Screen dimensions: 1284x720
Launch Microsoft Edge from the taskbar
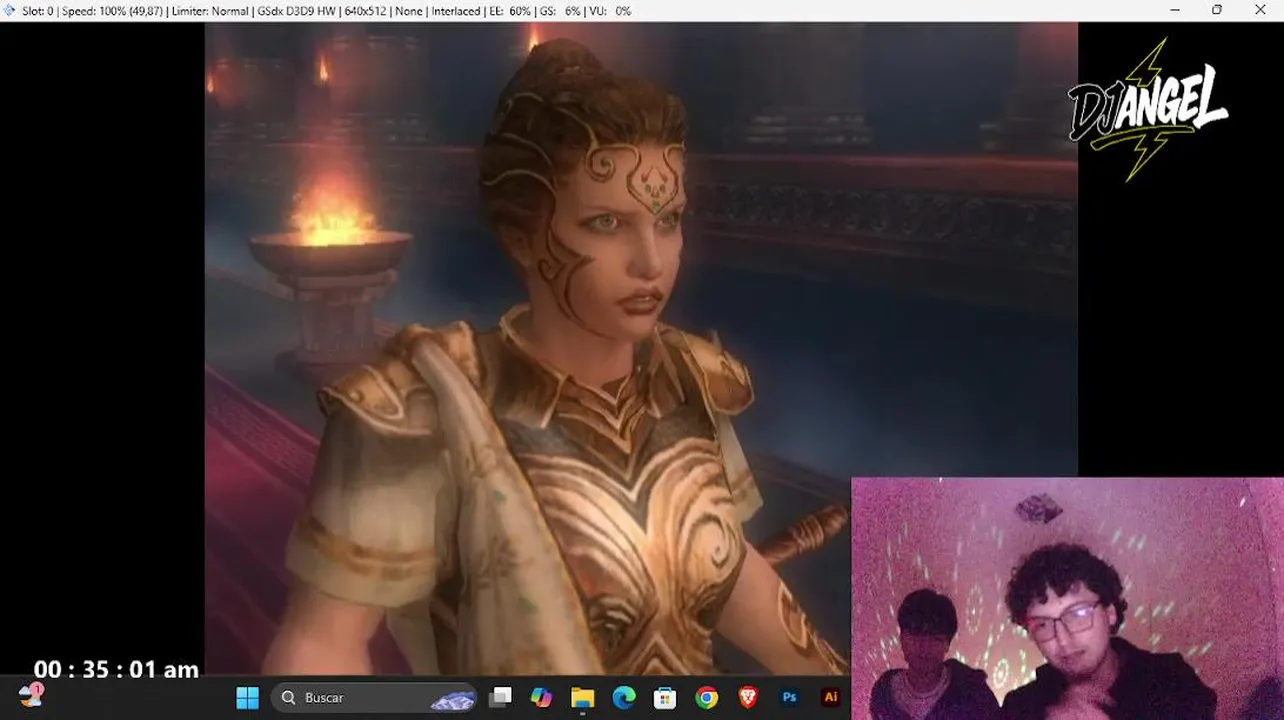click(x=624, y=698)
